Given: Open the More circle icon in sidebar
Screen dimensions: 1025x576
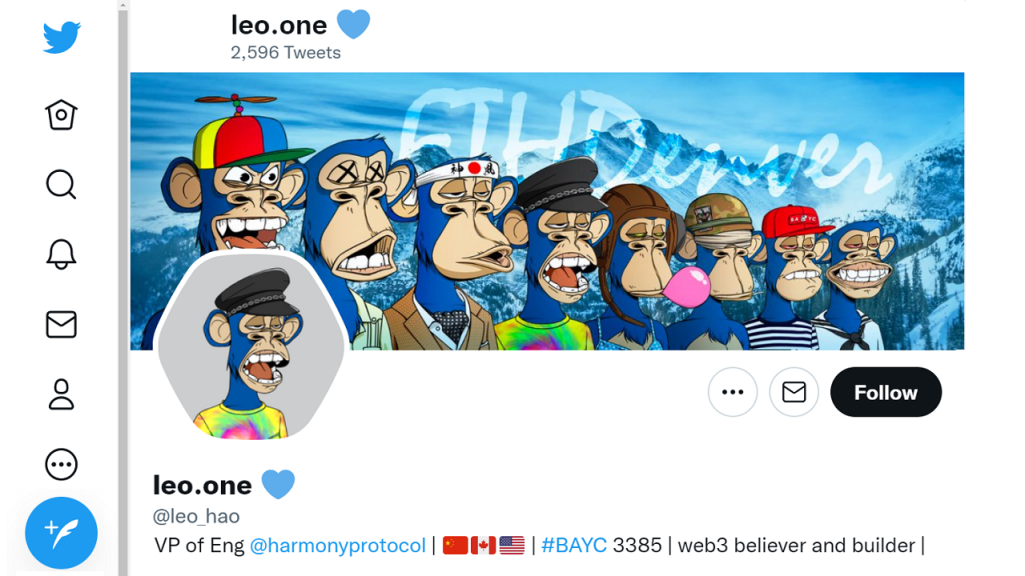Looking at the screenshot, I should pos(61,464).
